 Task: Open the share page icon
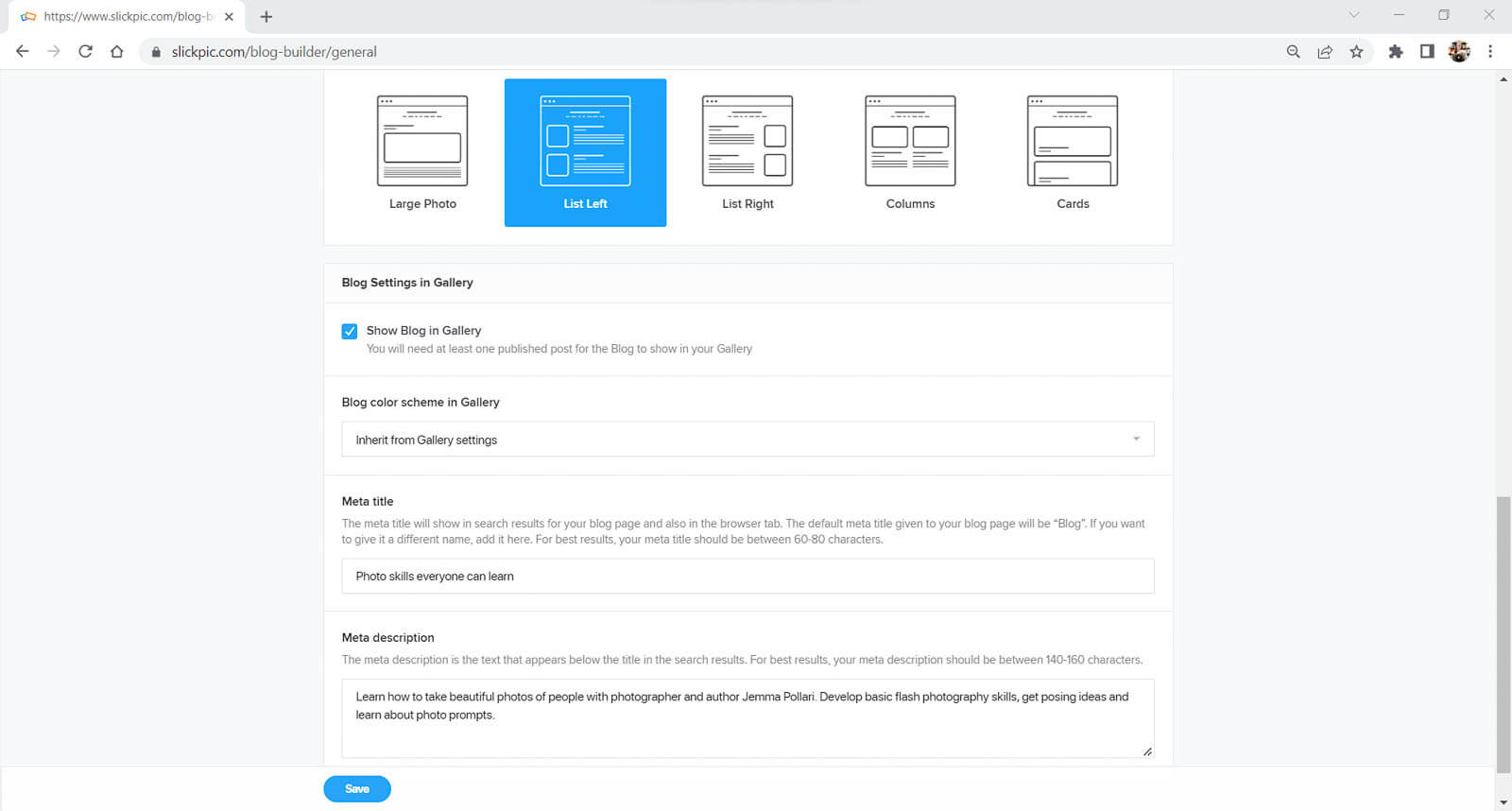[x=1325, y=52]
